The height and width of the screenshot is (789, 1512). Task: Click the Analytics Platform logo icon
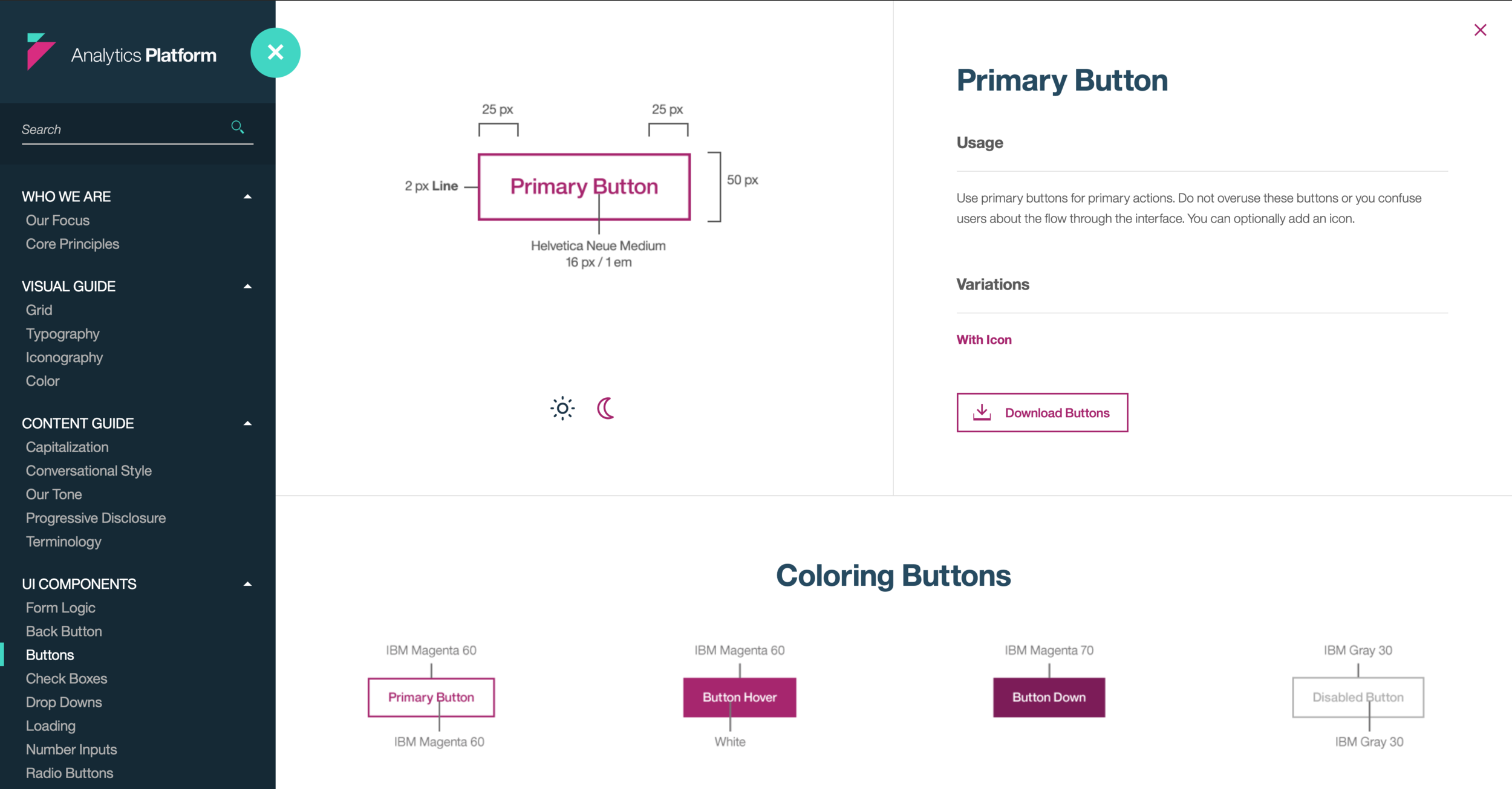point(40,53)
